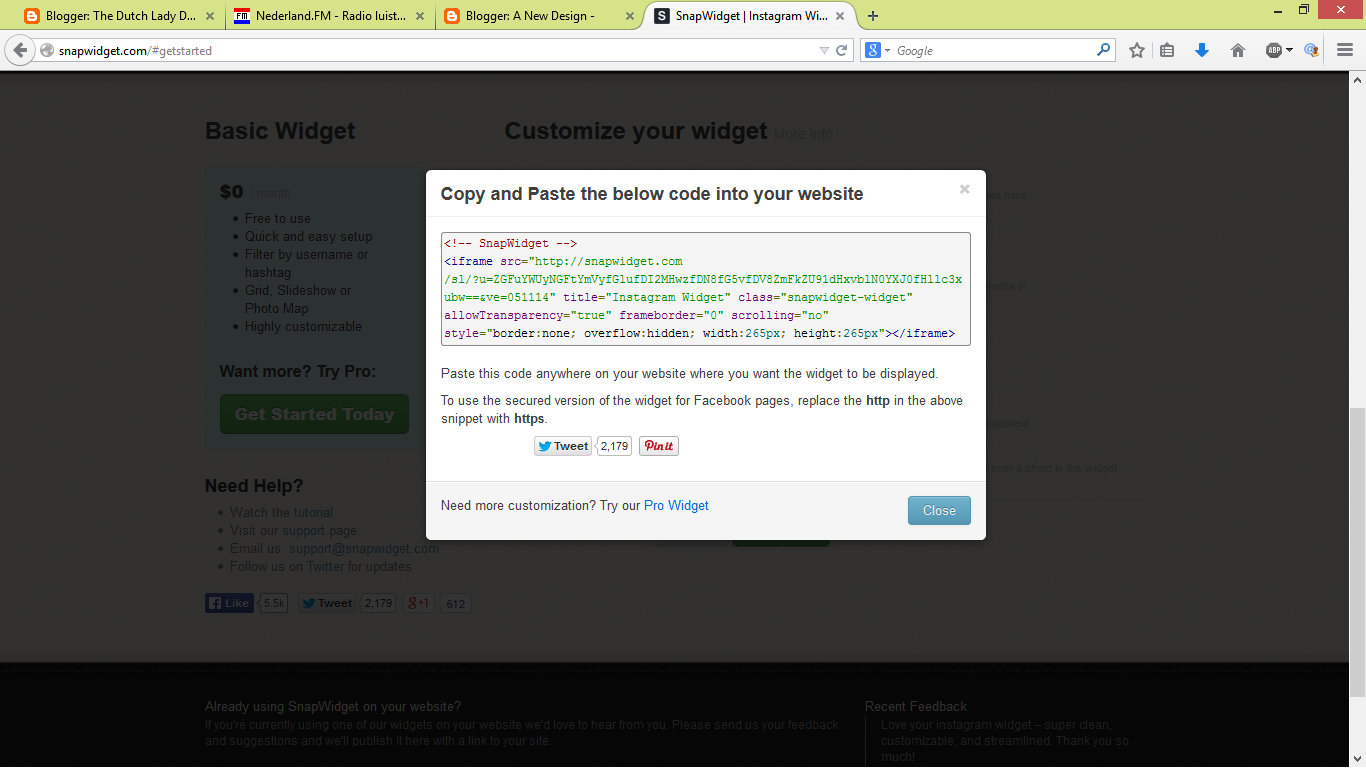This screenshot has height=768, width=1366.
Task: Open the support page link
Action: coord(303,531)
